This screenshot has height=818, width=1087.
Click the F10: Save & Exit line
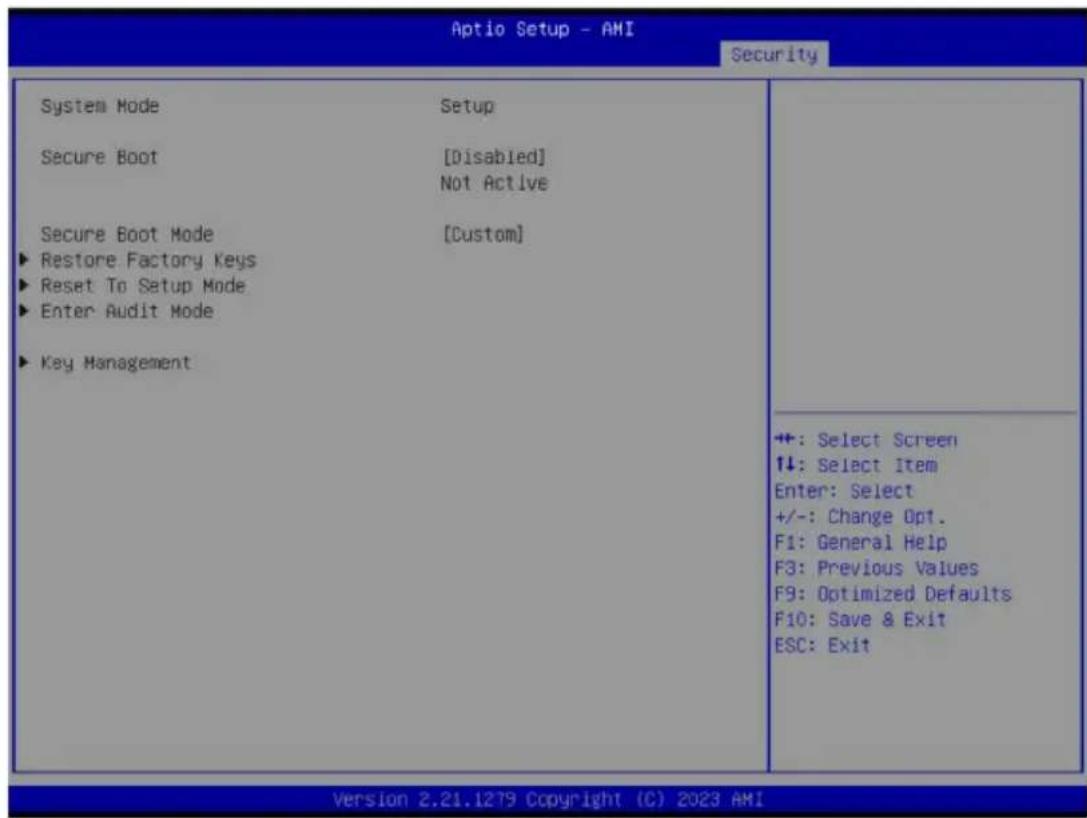pos(860,620)
